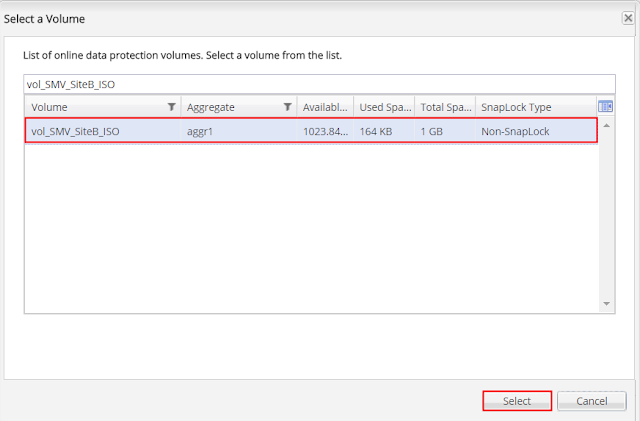Sort by SnapLock Type column header
Image resolution: width=640 pixels, height=421 pixels.
[530, 107]
